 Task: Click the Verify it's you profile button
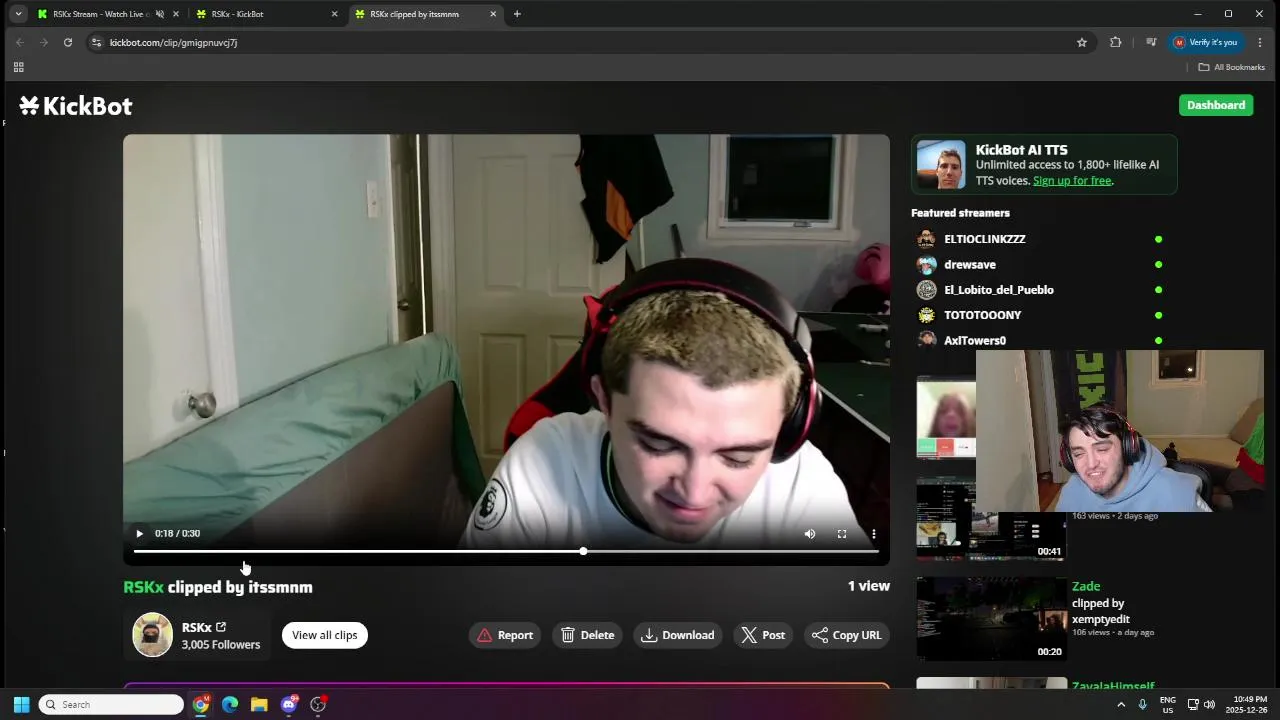pyautogui.click(x=1206, y=42)
